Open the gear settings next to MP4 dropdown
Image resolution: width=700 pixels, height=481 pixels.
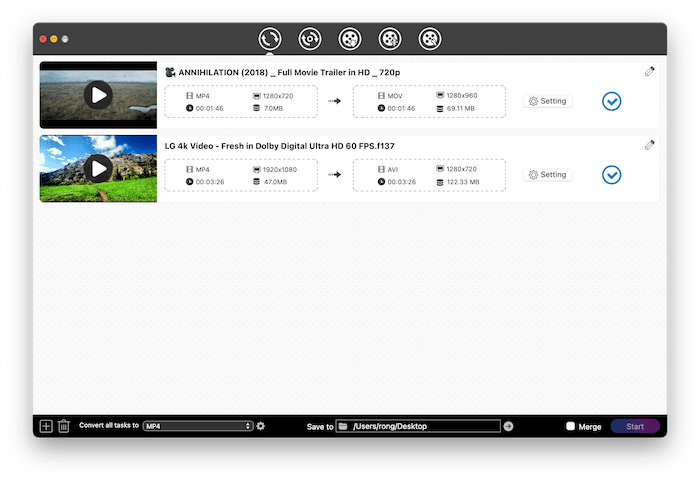(261, 426)
